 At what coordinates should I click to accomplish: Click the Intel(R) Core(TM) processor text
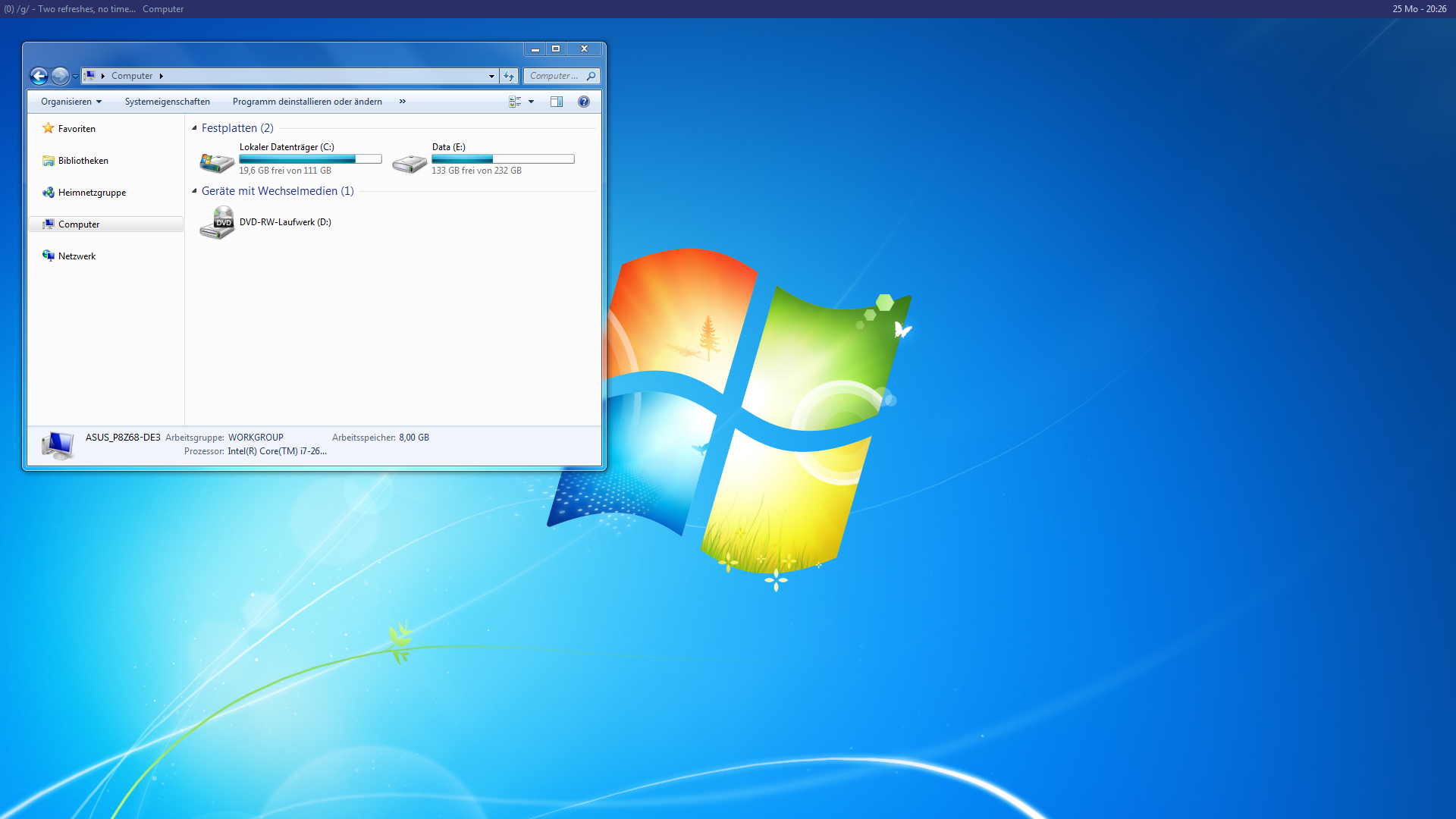pyautogui.click(x=278, y=451)
